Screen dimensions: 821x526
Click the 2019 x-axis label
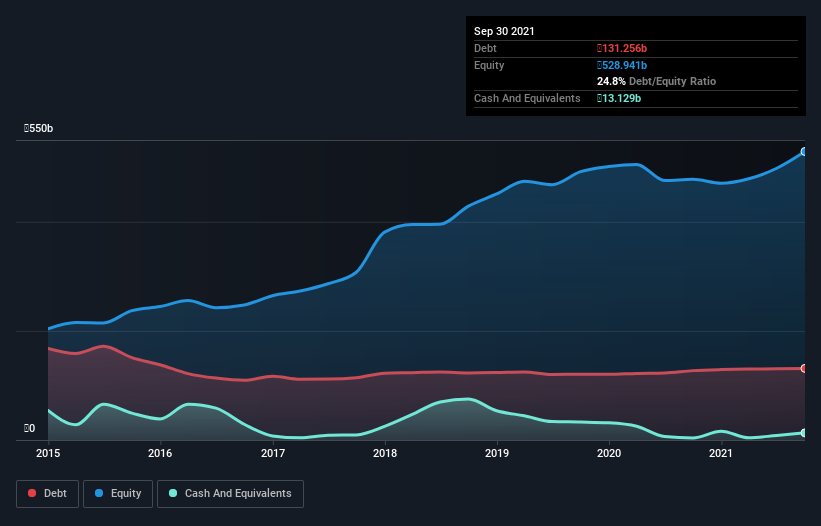click(x=497, y=453)
